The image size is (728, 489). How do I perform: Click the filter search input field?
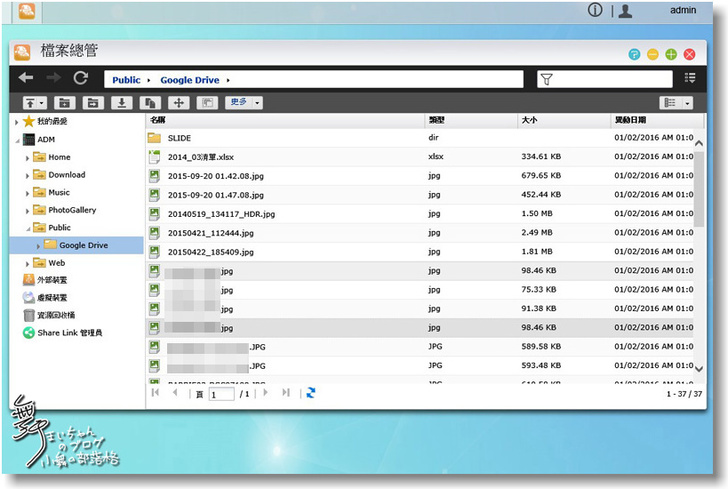pos(612,79)
